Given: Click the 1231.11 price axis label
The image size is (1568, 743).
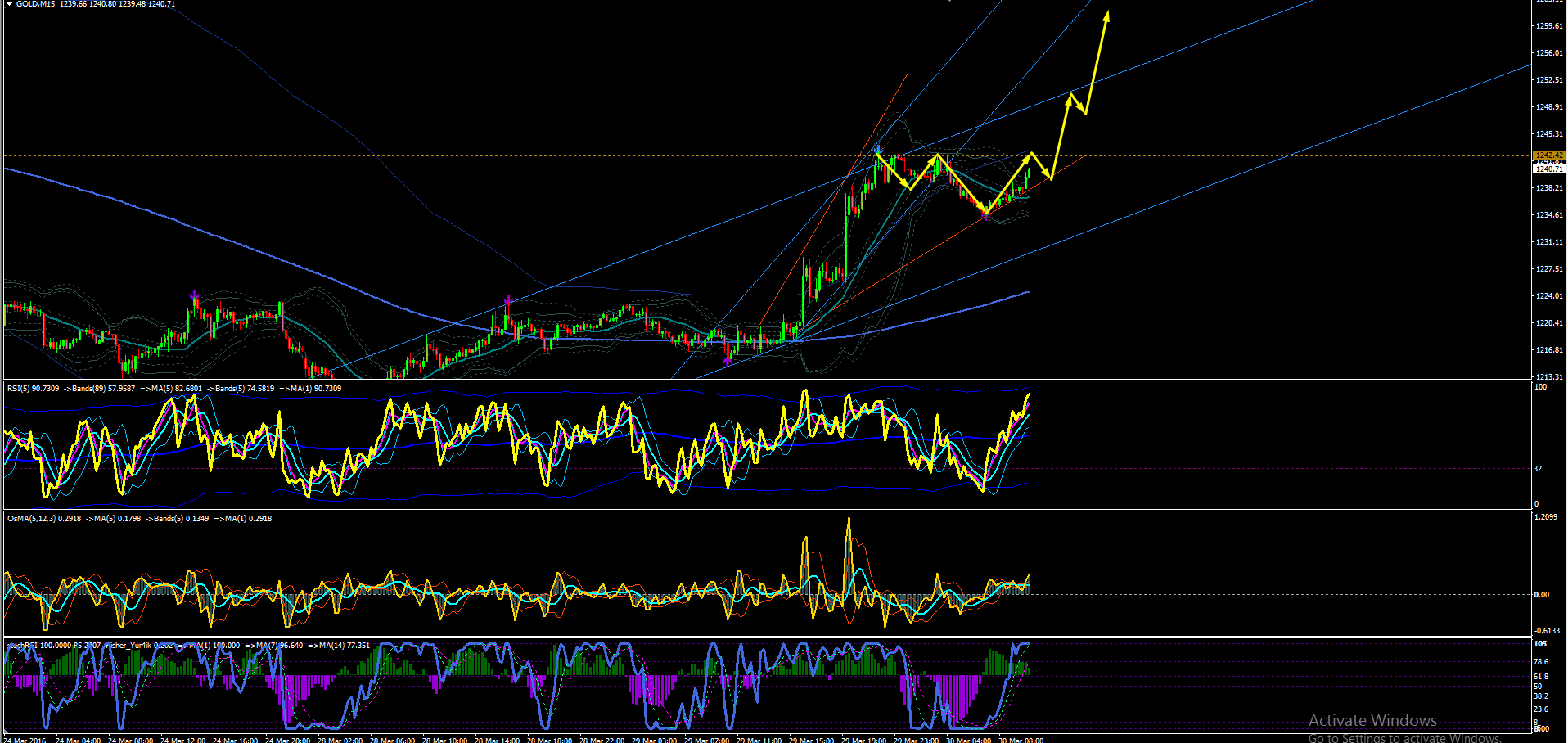Looking at the screenshot, I should [x=1550, y=242].
